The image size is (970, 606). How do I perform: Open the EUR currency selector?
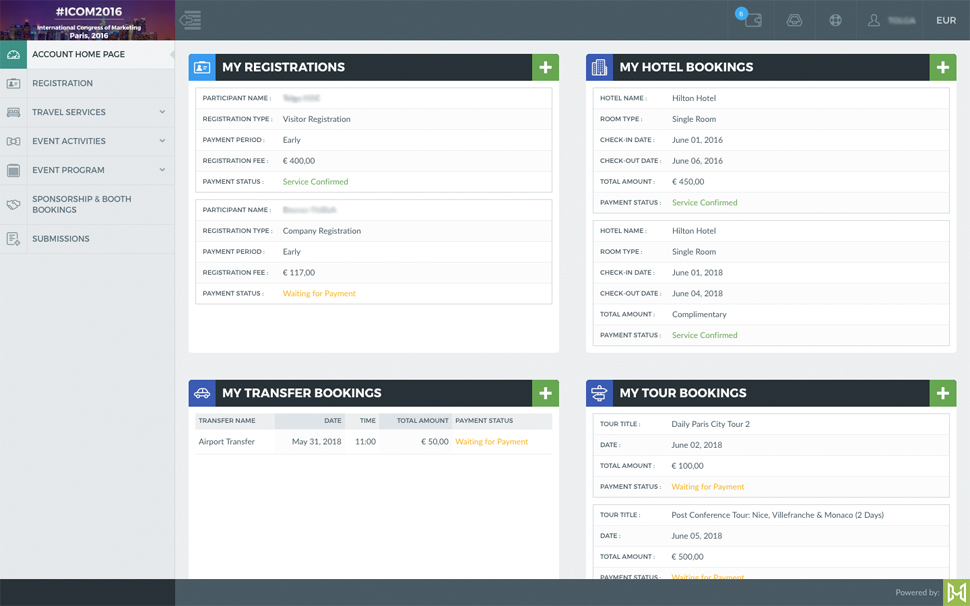point(946,20)
